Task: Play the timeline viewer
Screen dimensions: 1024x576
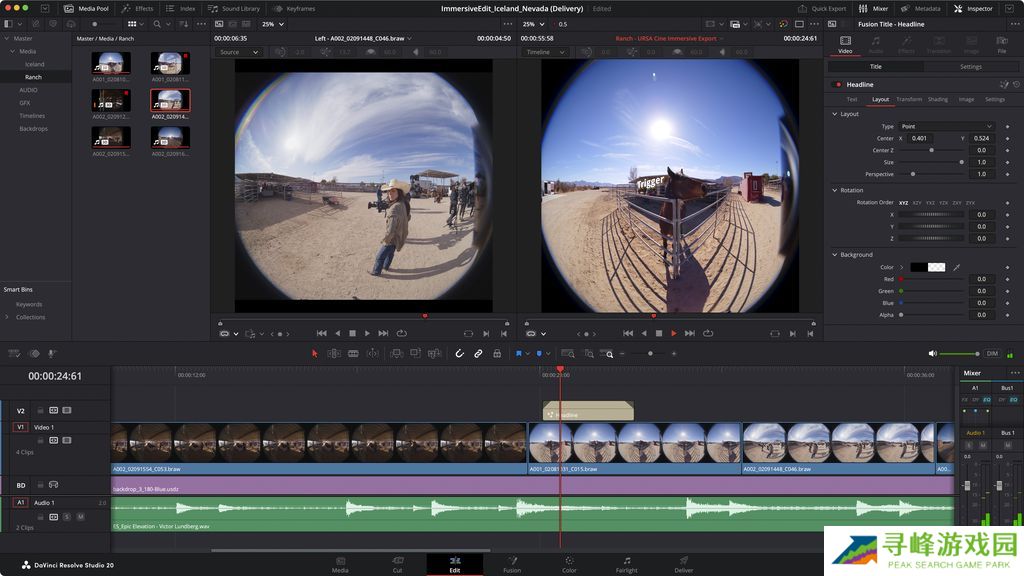Action: click(x=673, y=333)
